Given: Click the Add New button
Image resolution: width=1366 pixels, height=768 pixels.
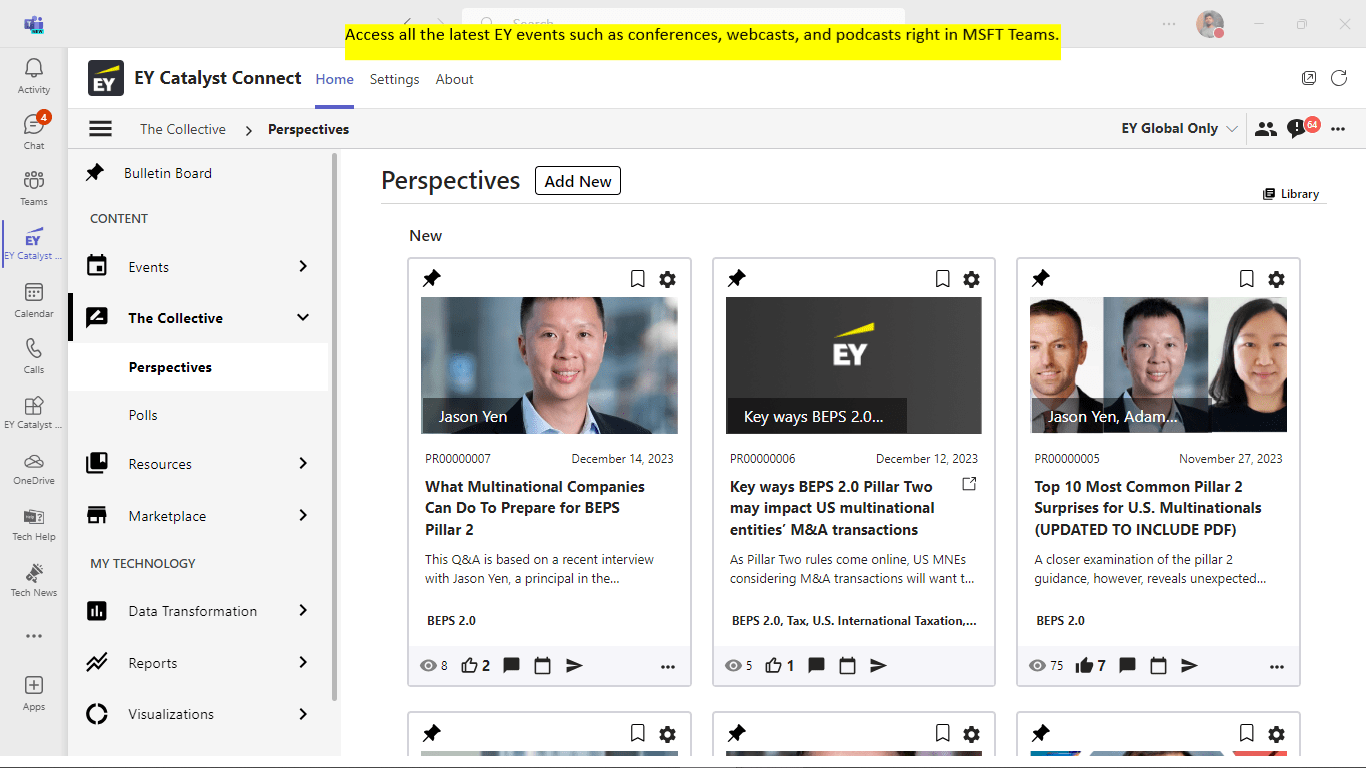Looking at the screenshot, I should [578, 181].
